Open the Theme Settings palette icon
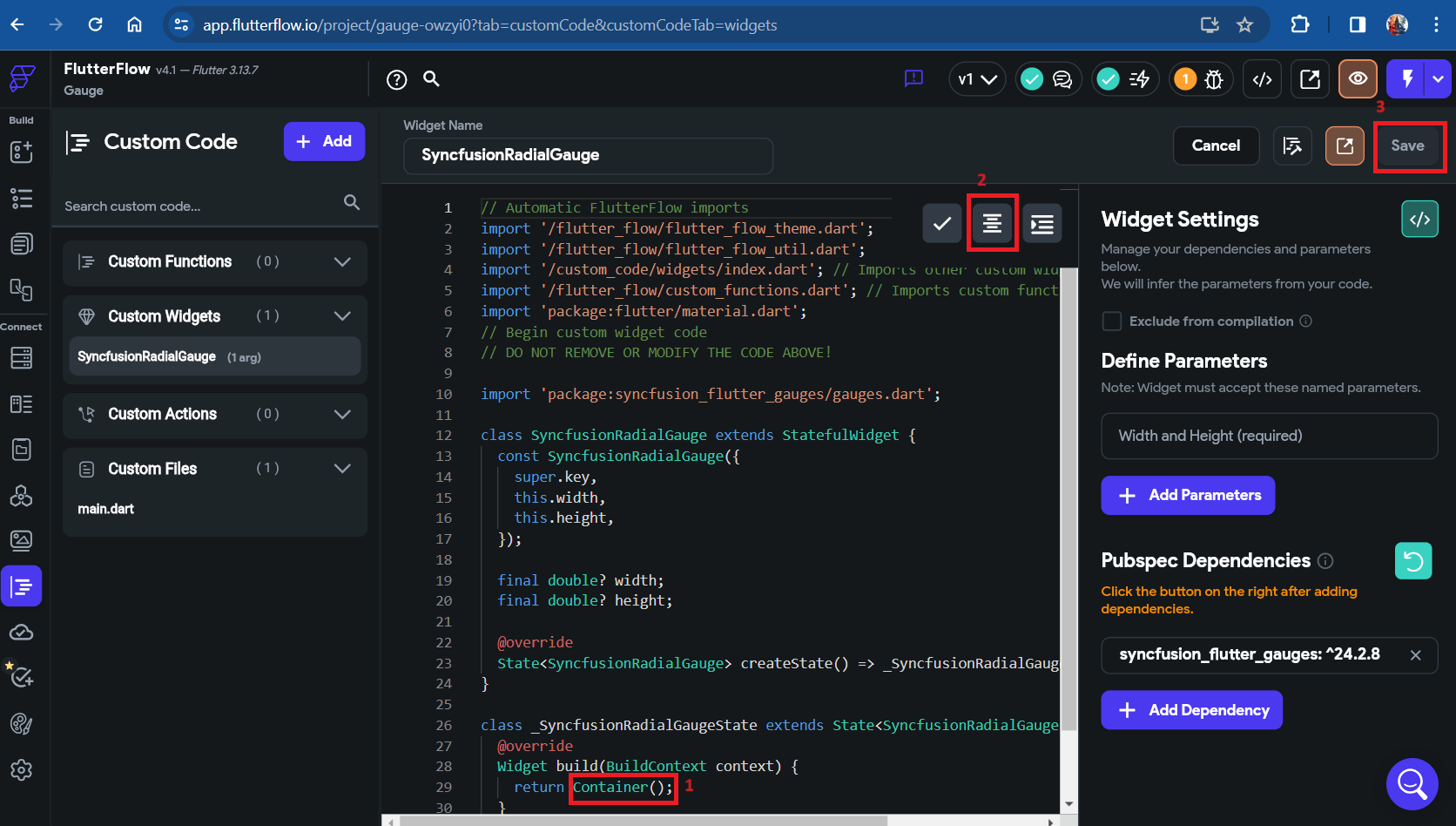The width and height of the screenshot is (1456, 826). point(21,724)
